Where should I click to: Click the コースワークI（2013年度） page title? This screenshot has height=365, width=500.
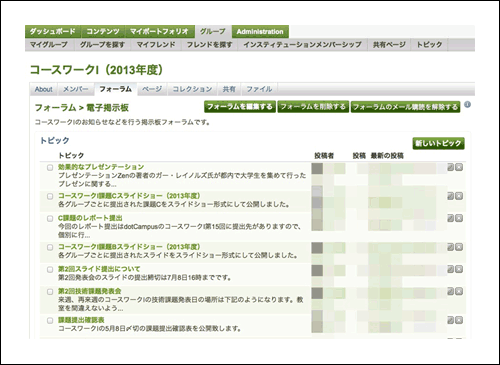click(x=96, y=70)
